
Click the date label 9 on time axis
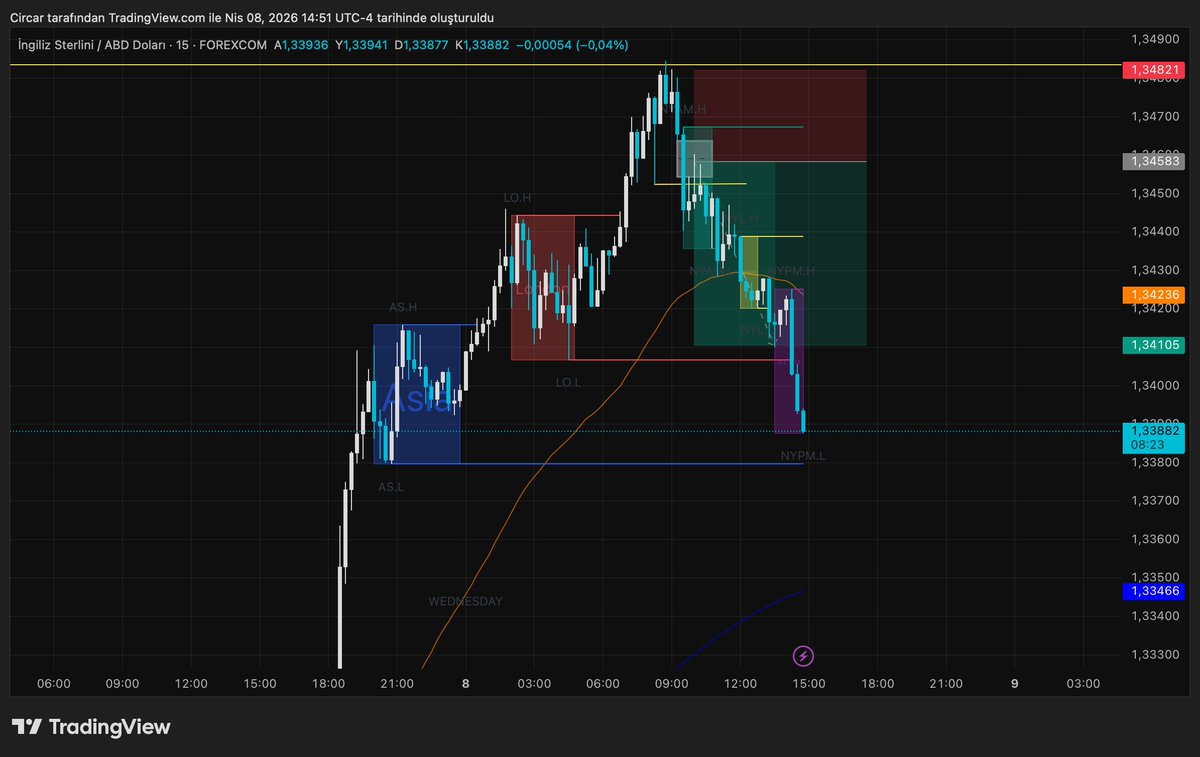[x=1015, y=684]
